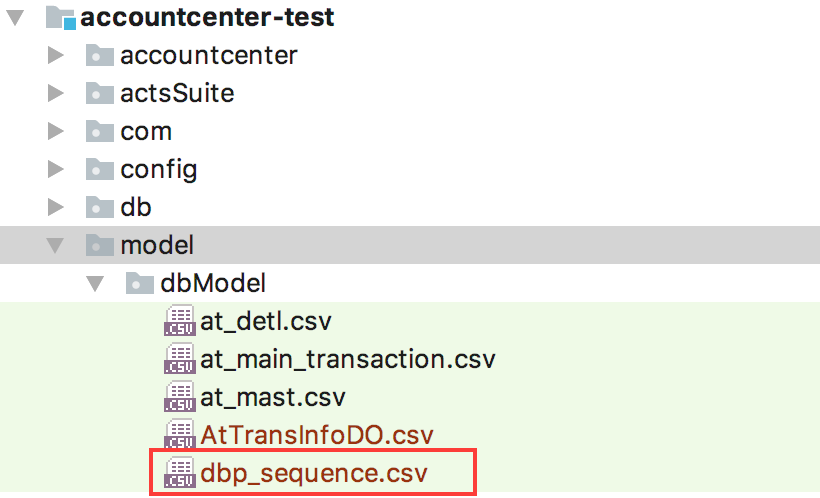820x498 pixels.
Task: Select the config folder label
Action: point(159,170)
